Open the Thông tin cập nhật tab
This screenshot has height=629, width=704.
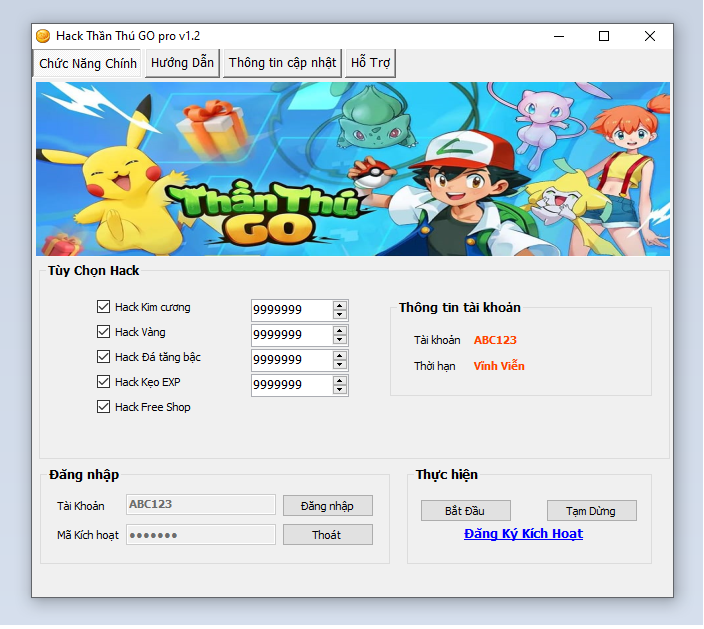point(282,63)
